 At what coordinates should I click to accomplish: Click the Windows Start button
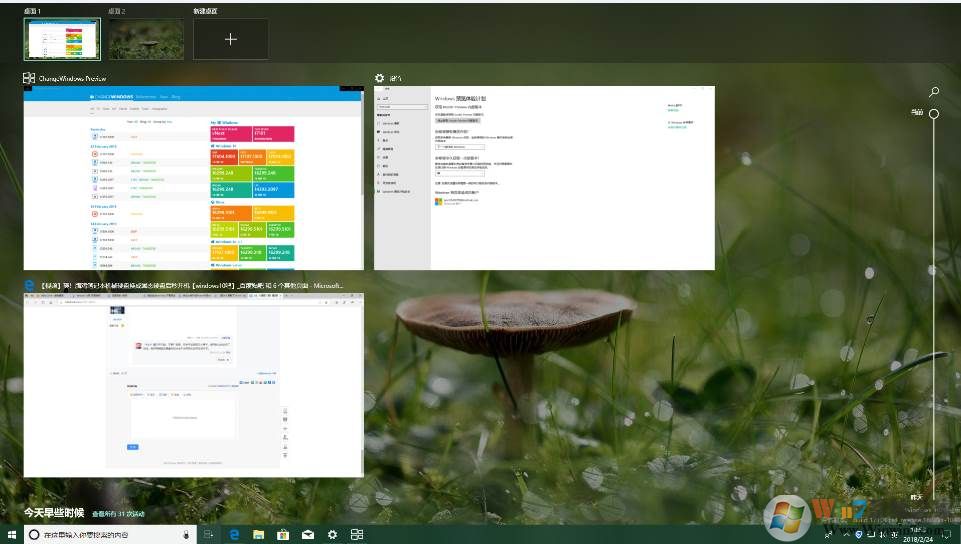coord(12,535)
